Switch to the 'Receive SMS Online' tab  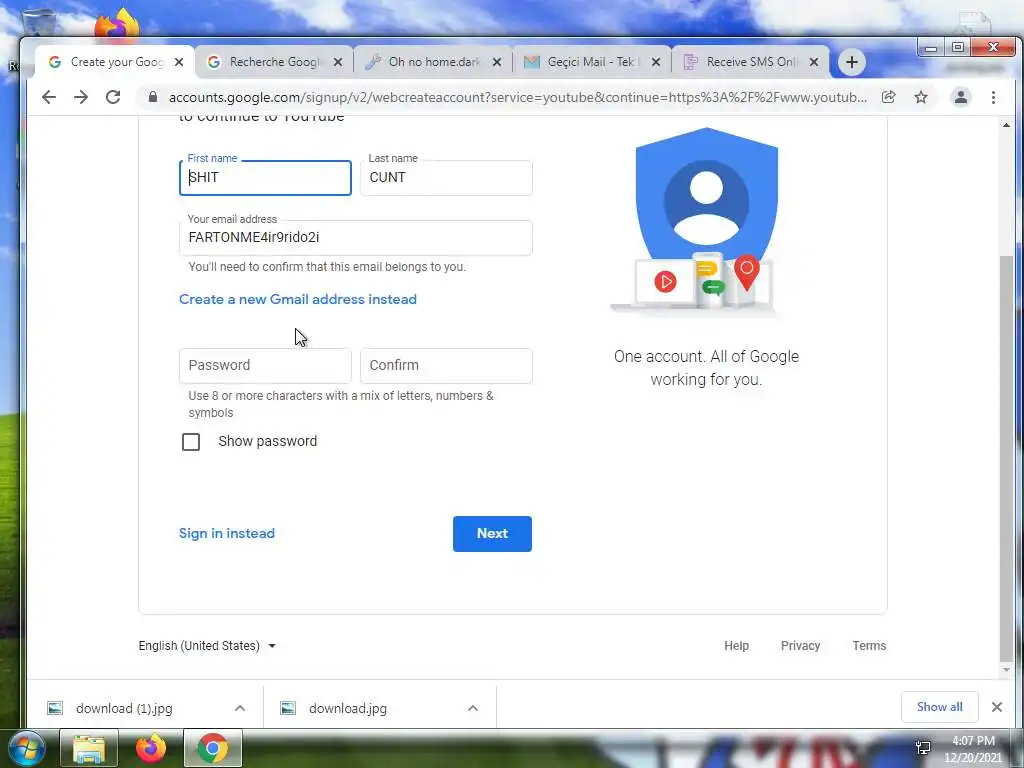[750, 62]
